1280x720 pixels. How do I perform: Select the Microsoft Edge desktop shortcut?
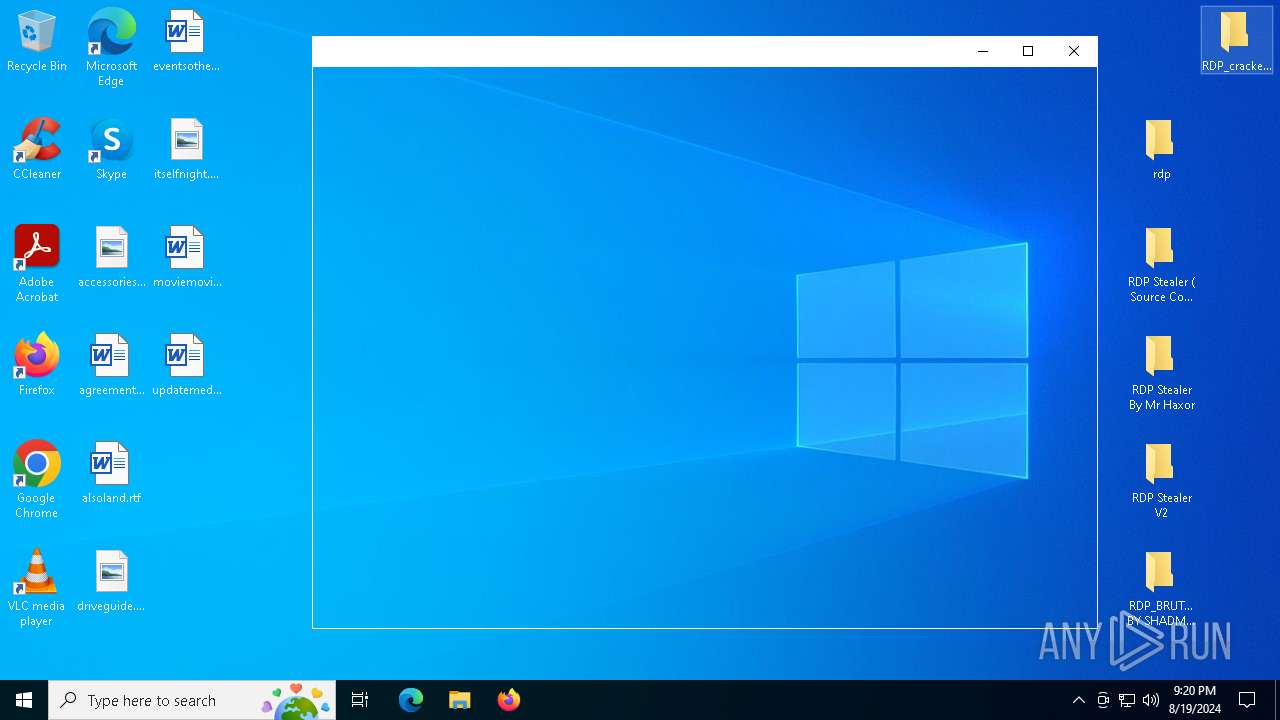[111, 47]
